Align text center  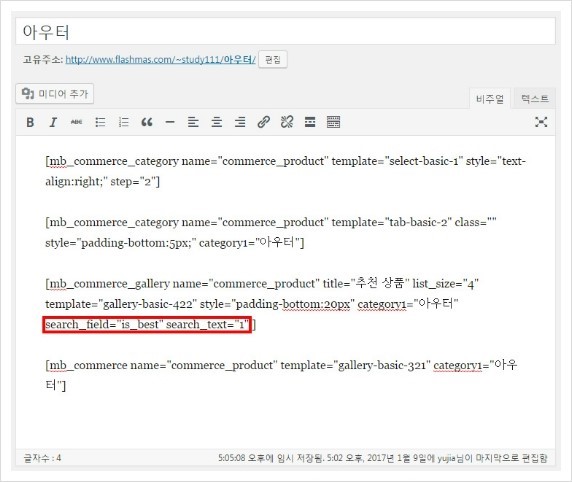click(x=217, y=122)
